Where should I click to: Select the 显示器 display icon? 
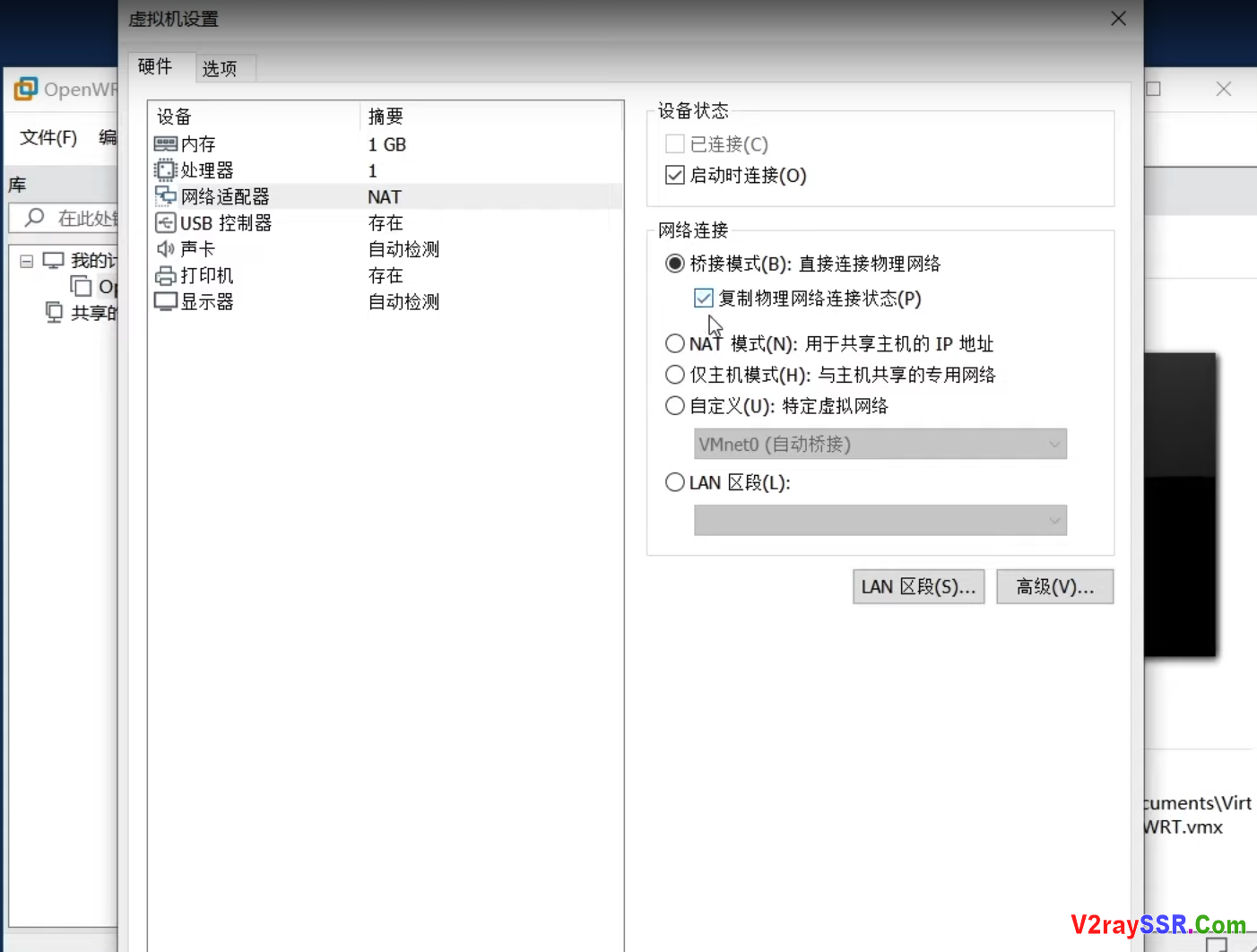[167, 301]
